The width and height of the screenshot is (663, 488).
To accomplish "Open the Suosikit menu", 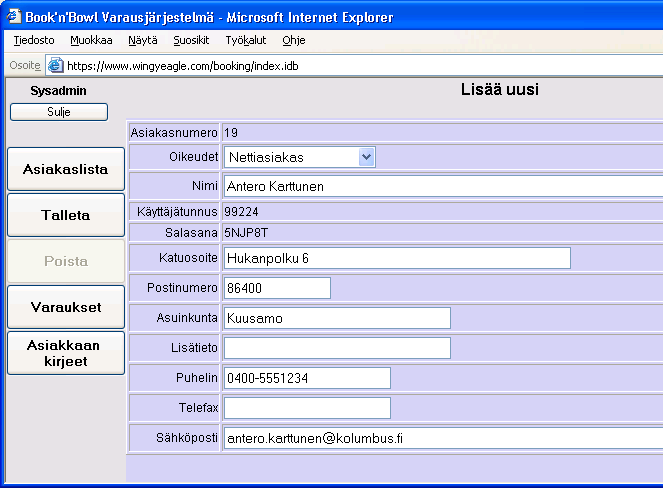I will point(190,41).
